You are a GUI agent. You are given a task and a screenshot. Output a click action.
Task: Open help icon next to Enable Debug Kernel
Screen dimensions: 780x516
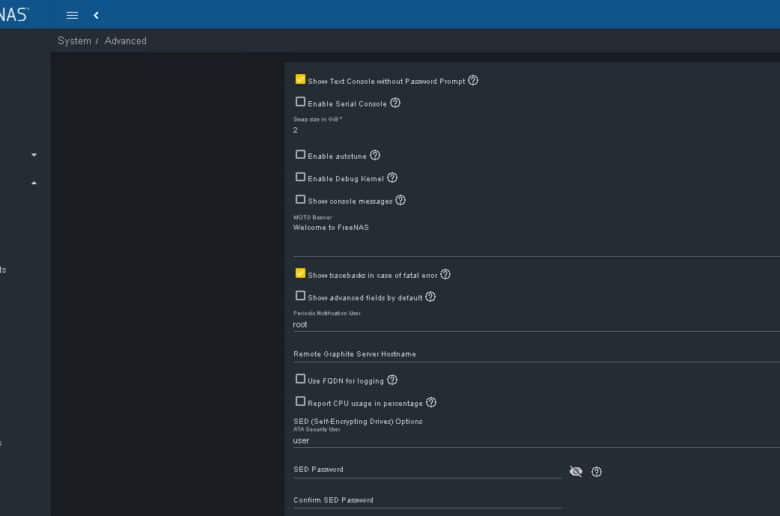(x=392, y=178)
